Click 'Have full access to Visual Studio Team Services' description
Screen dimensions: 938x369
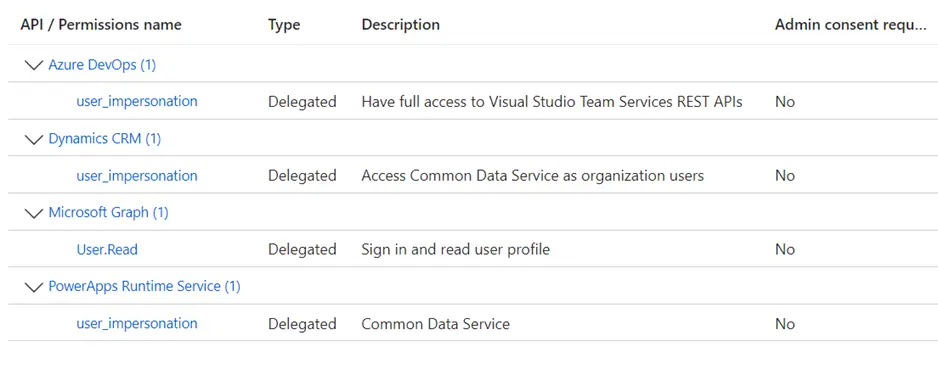point(552,102)
